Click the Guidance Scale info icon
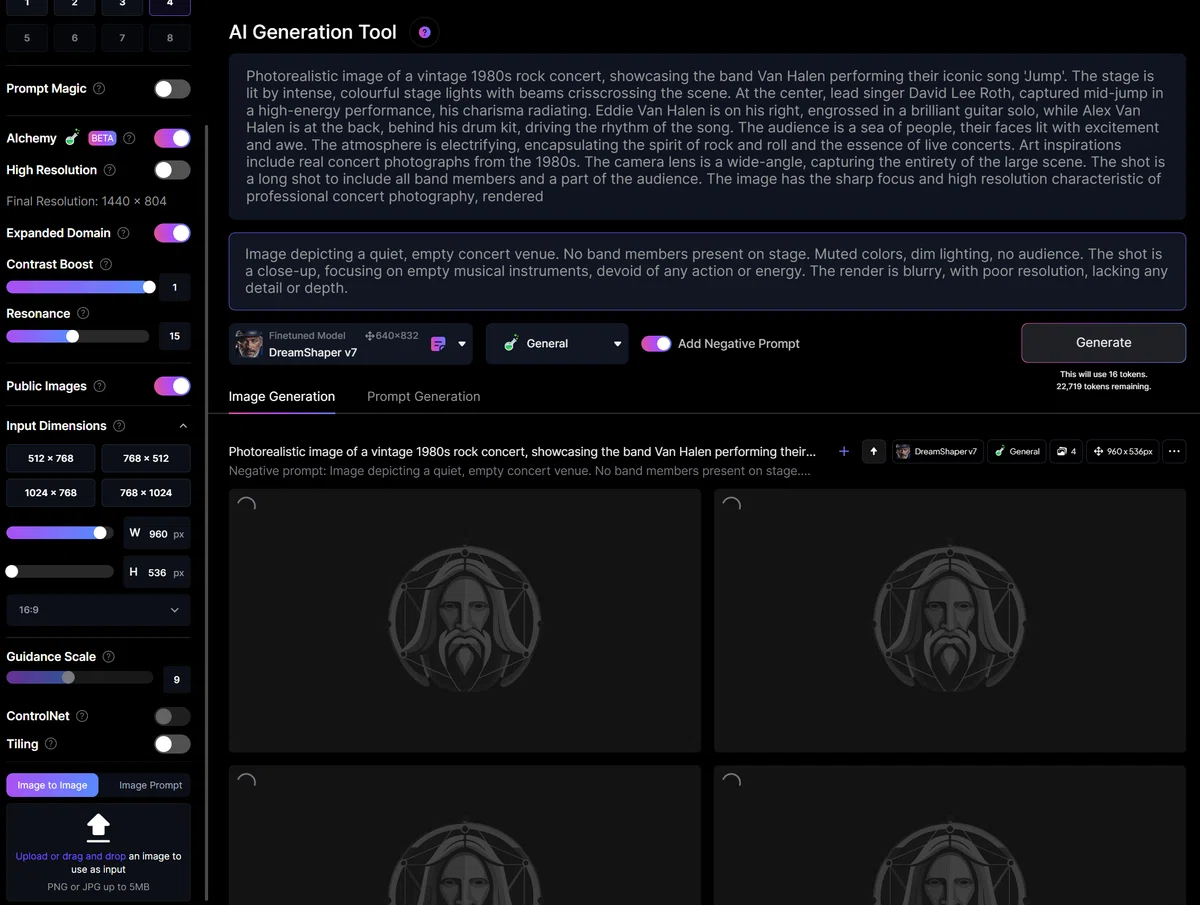1200x905 pixels. [x=109, y=657]
